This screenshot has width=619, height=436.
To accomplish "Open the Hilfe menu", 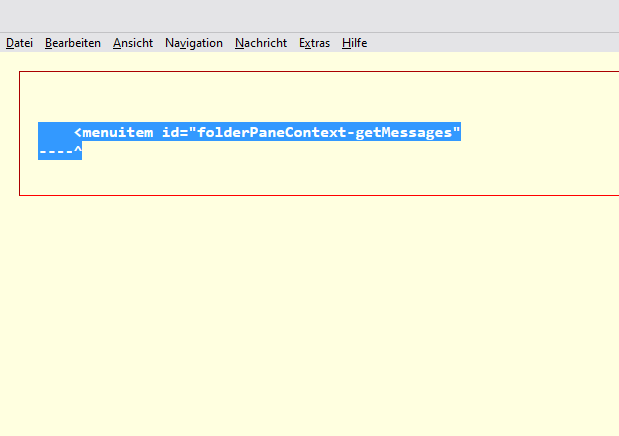I will (355, 43).
